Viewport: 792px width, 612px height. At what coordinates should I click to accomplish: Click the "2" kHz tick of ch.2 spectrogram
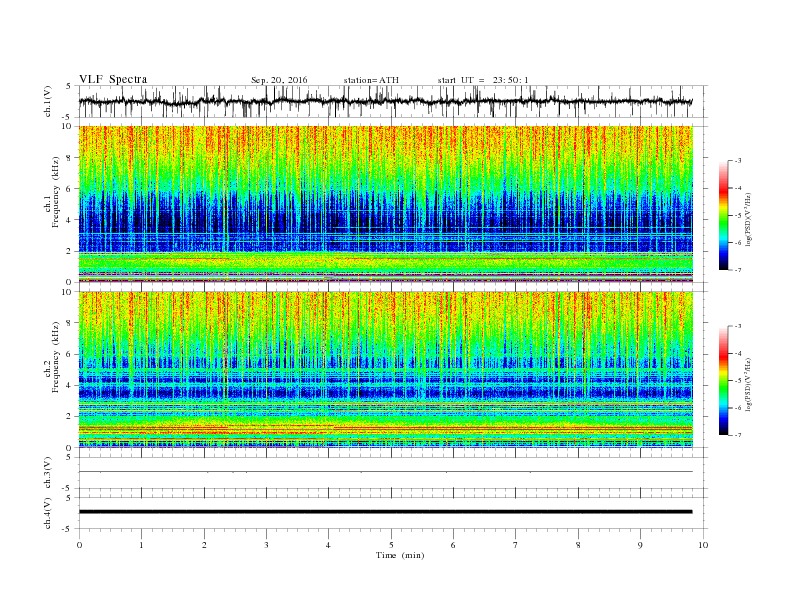(x=70, y=417)
